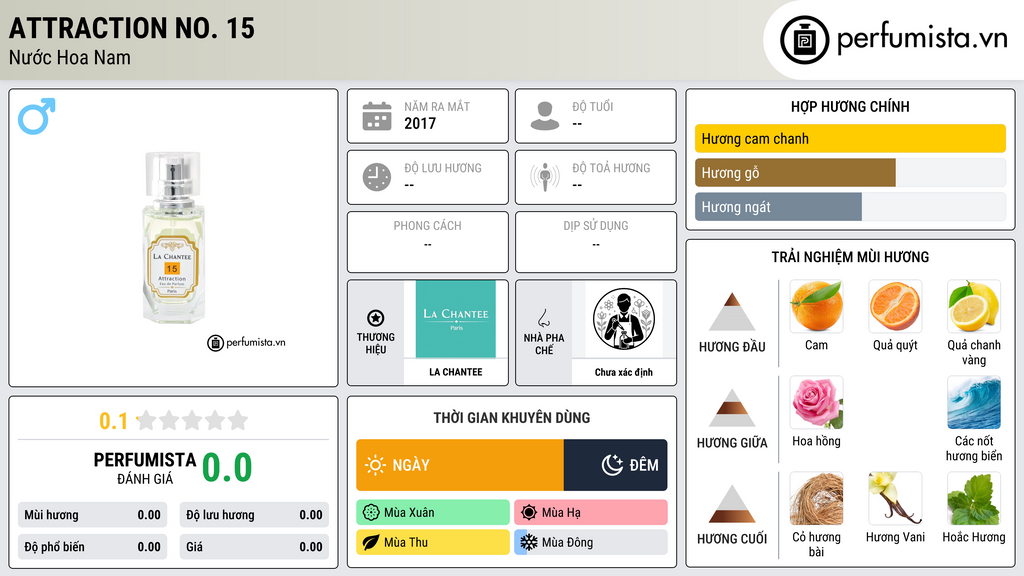The image size is (1024, 576).
Task: Click the snowflake icon for Mùa Đông
Action: (x=529, y=542)
